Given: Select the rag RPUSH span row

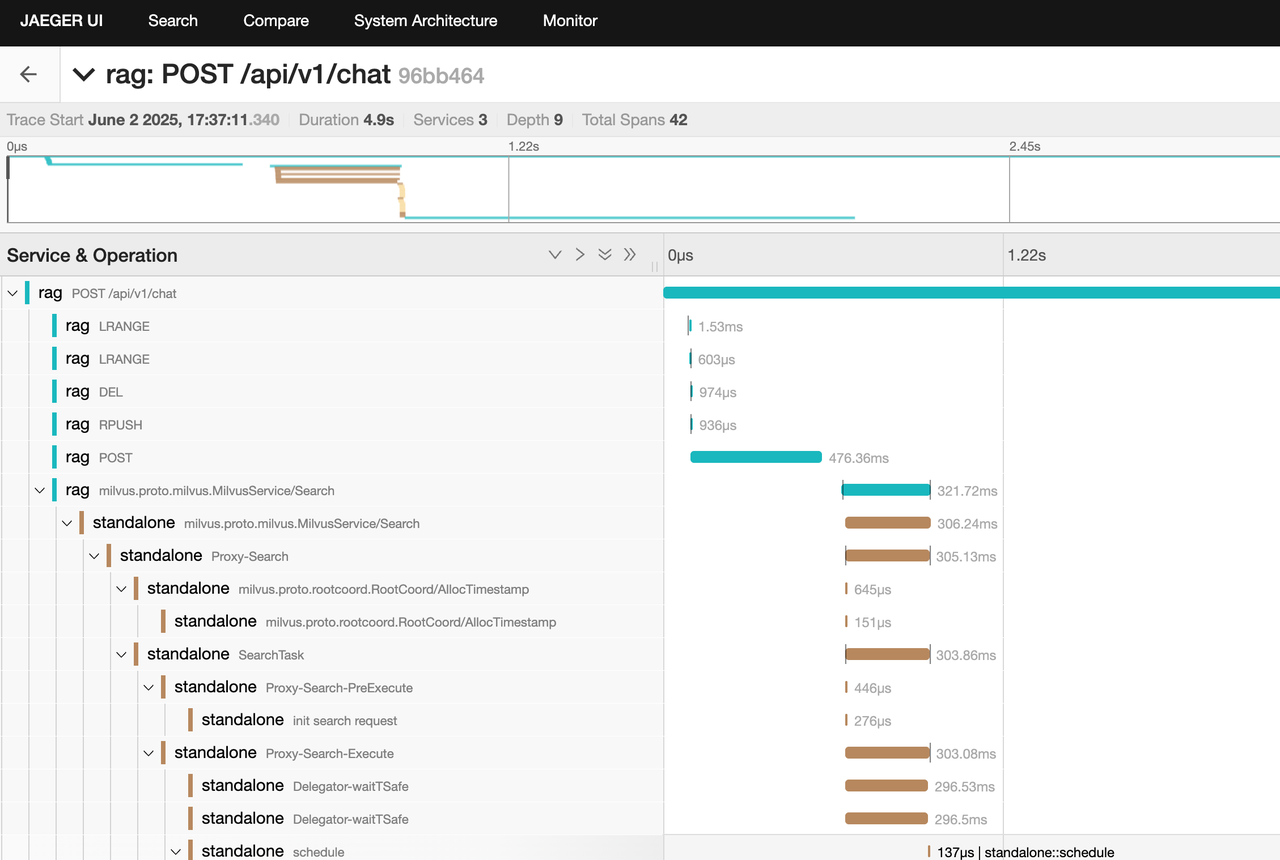Looking at the screenshot, I should [358, 424].
